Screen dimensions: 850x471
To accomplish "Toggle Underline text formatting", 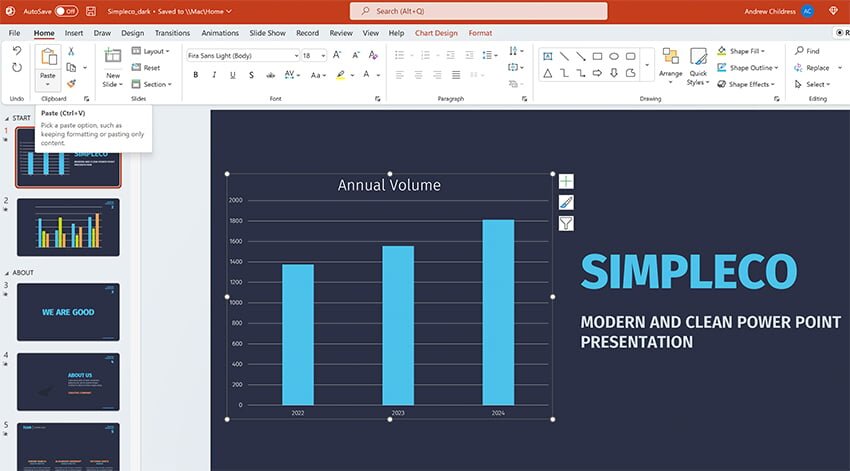I will pyautogui.click(x=233, y=75).
